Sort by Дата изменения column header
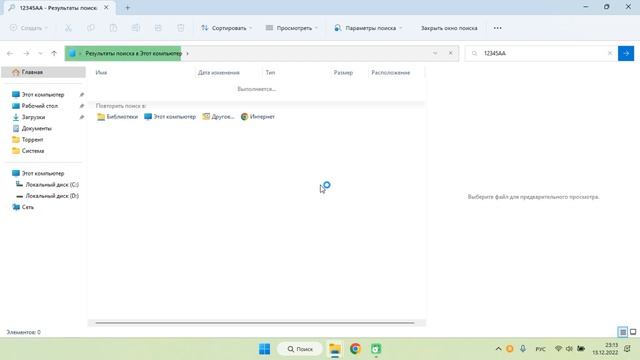The width and height of the screenshot is (640, 360). pos(219,73)
